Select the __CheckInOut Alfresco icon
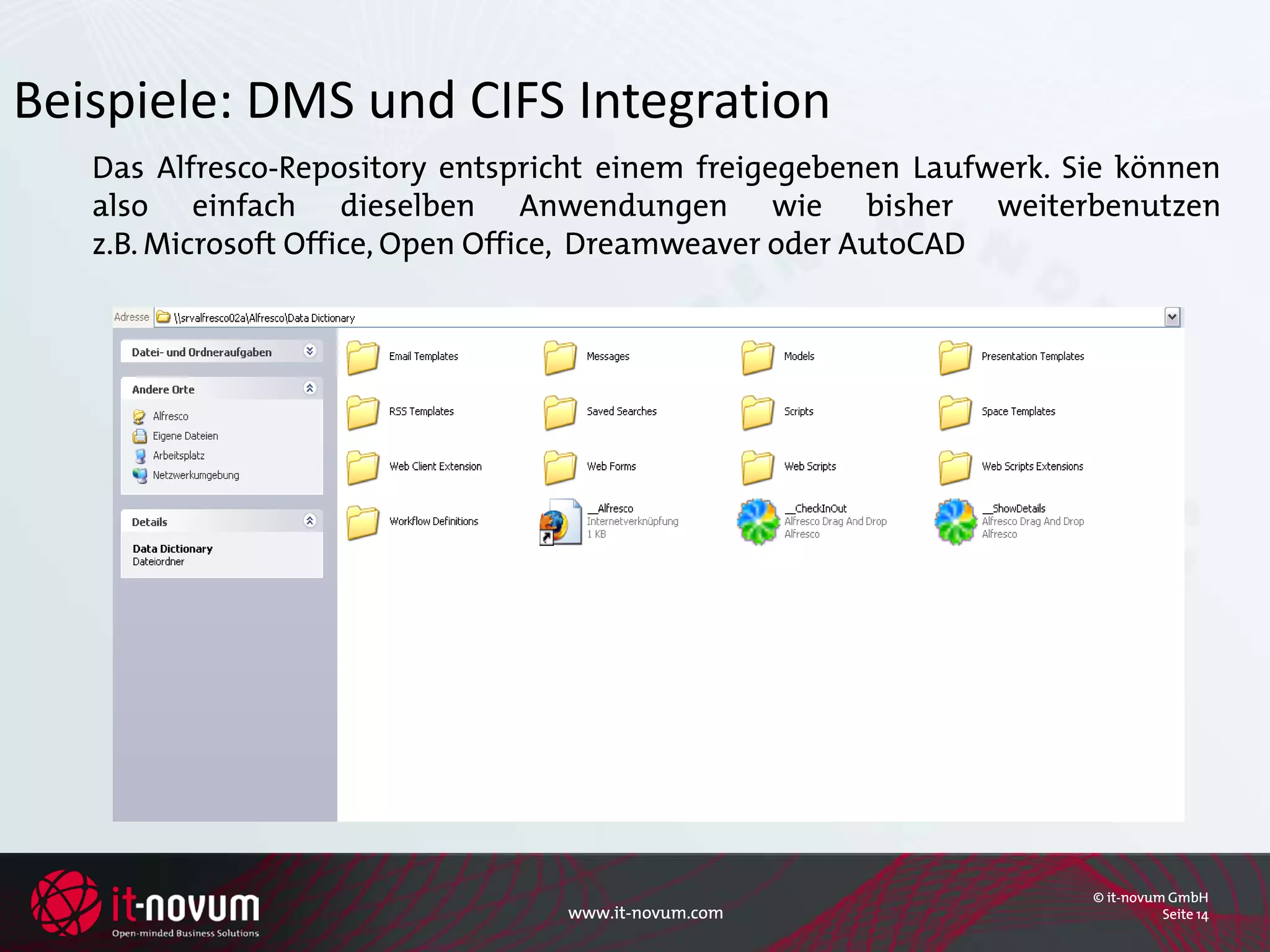This screenshot has width=1270, height=952. (x=758, y=522)
